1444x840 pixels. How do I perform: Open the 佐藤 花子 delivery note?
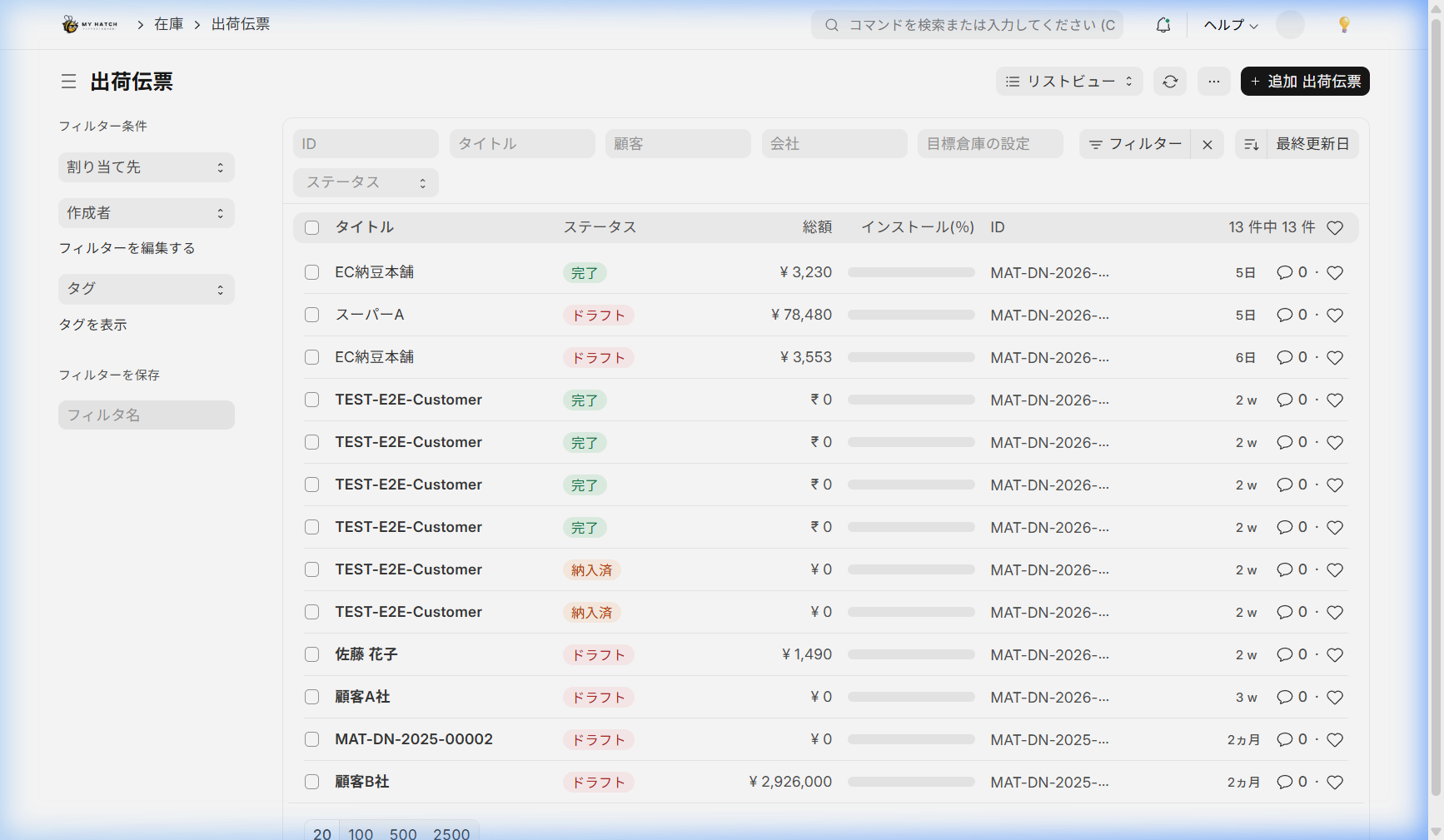(x=366, y=654)
